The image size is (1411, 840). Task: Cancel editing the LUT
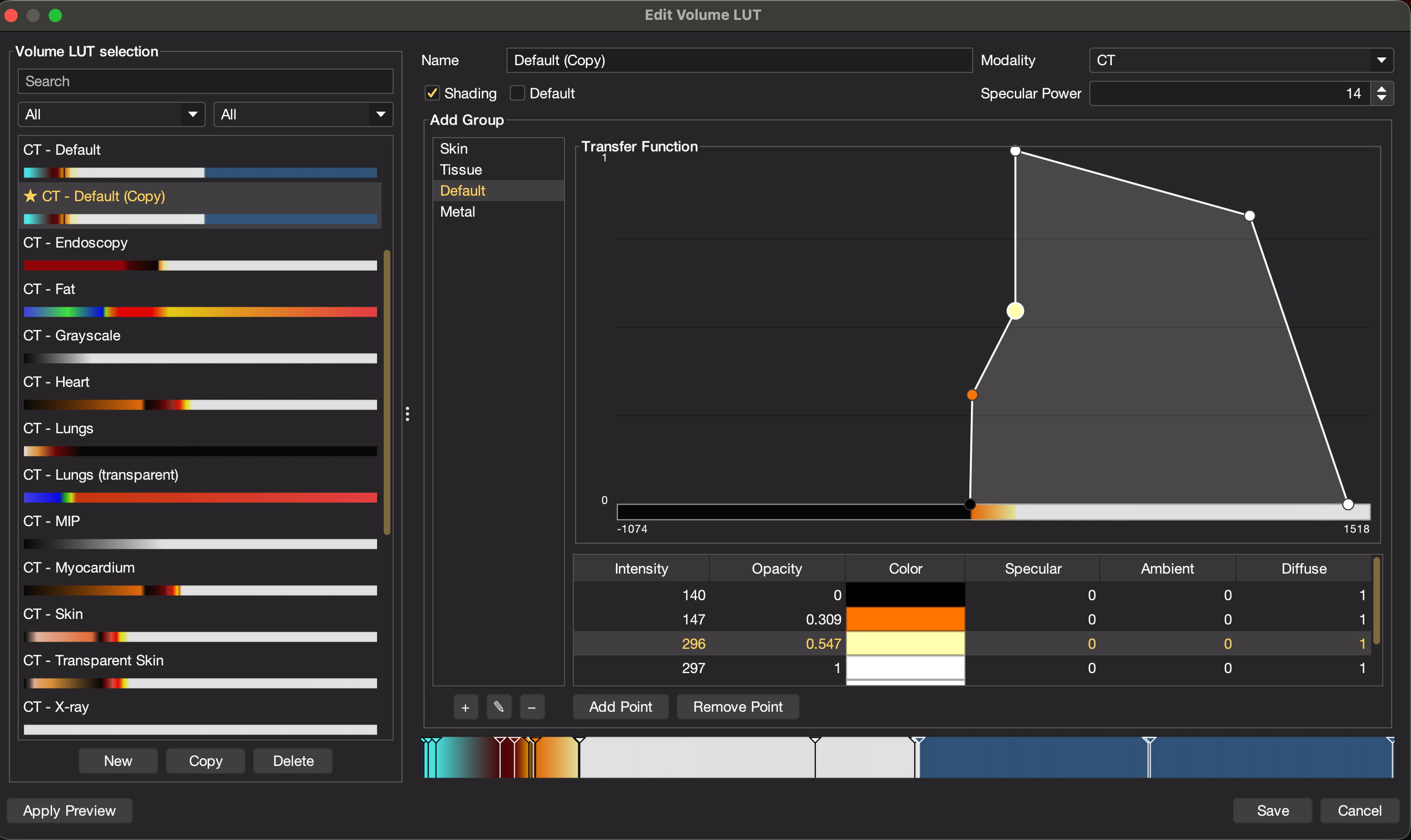(x=1360, y=811)
